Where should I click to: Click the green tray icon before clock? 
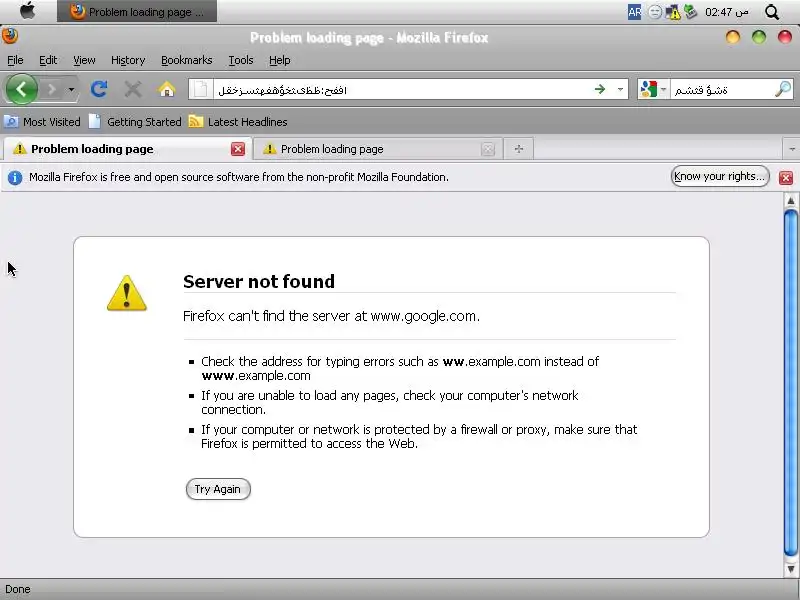point(690,11)
